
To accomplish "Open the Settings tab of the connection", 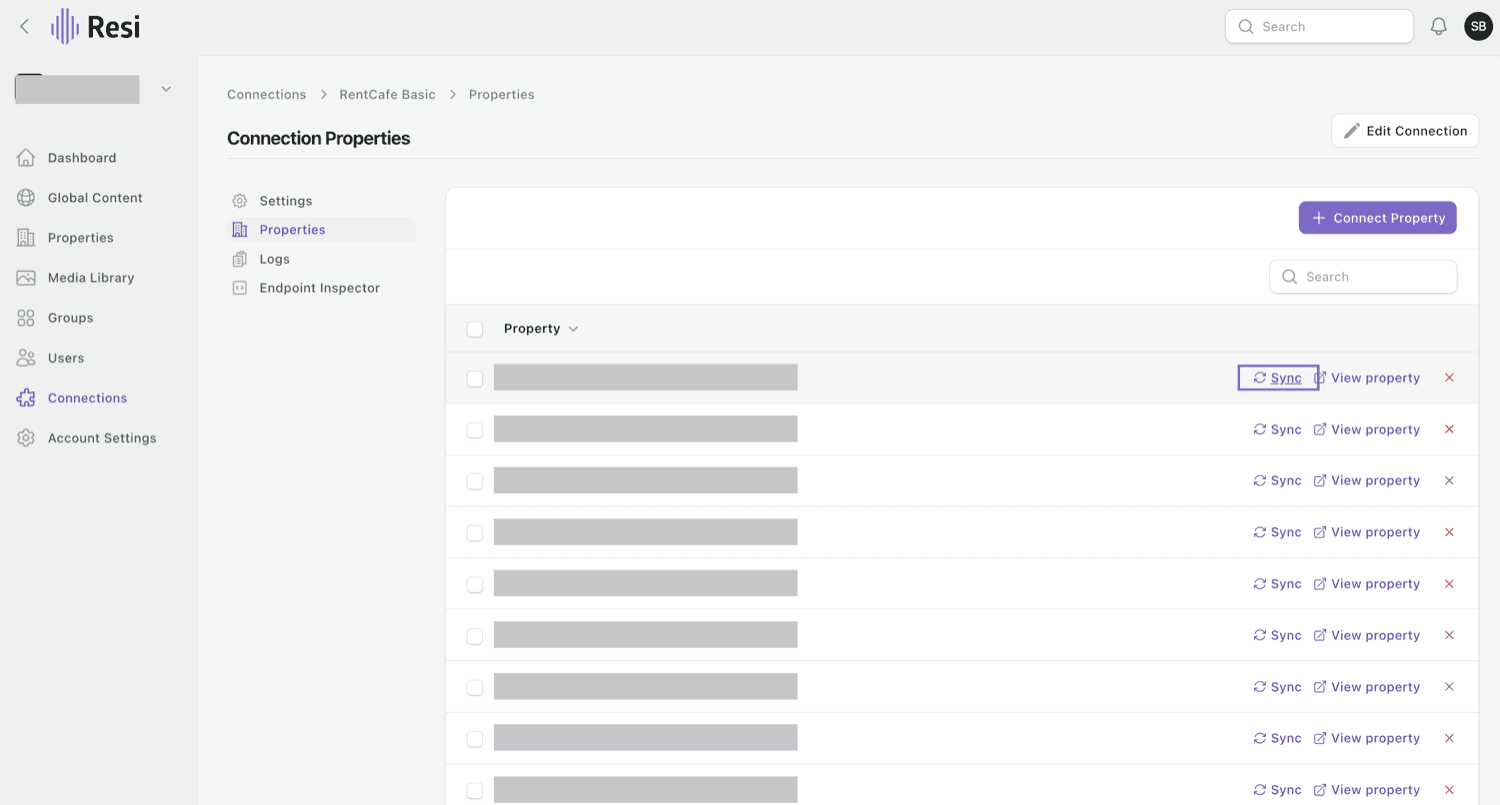I will (285, 201).
